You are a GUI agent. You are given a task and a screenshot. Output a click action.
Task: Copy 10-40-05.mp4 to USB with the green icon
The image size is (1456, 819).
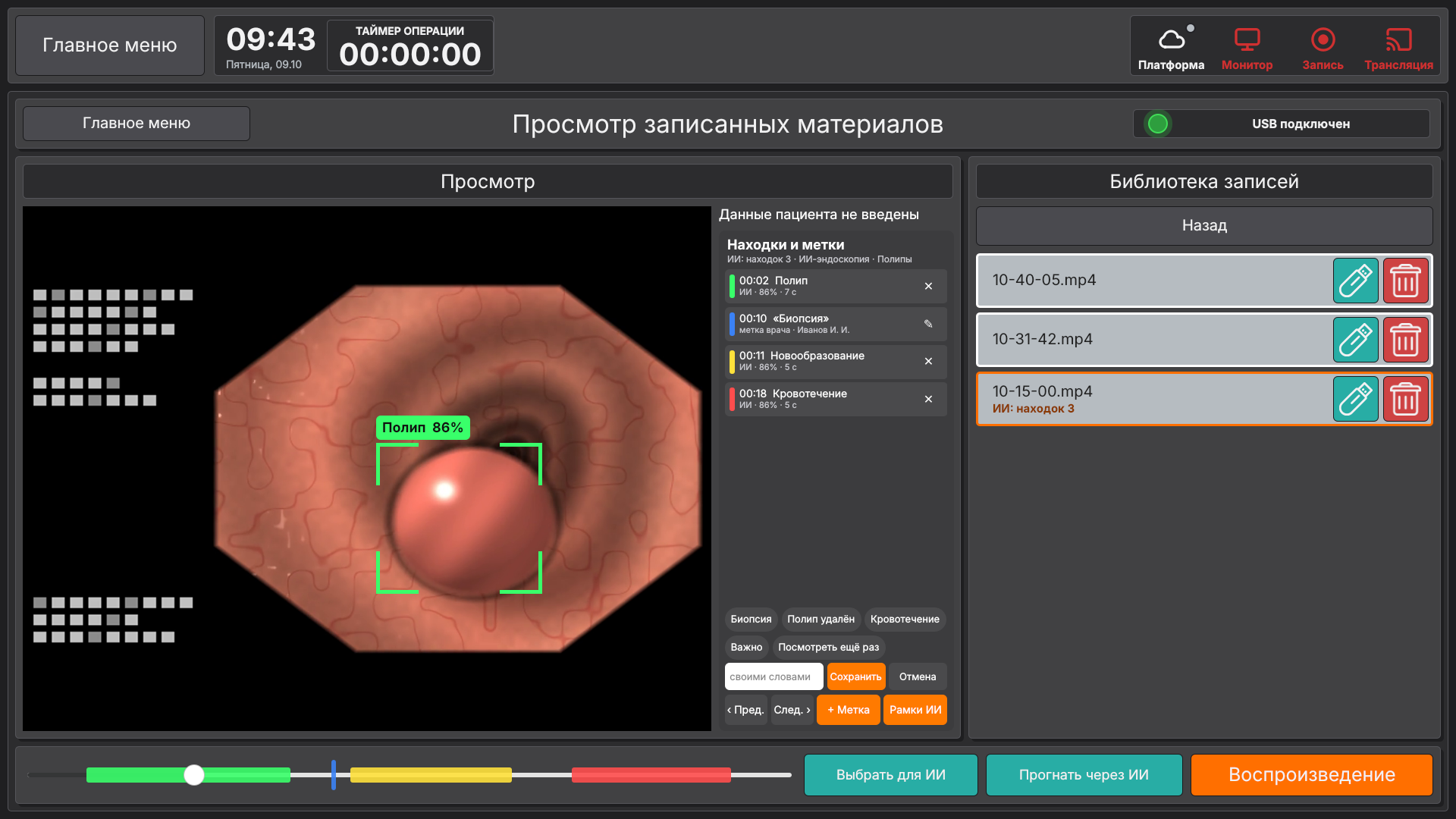tap(1356, 281)
